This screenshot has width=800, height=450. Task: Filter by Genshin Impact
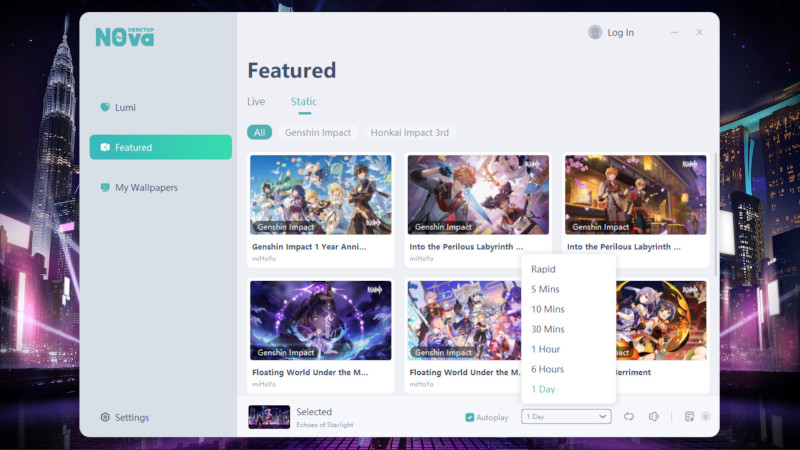(318, 132)
